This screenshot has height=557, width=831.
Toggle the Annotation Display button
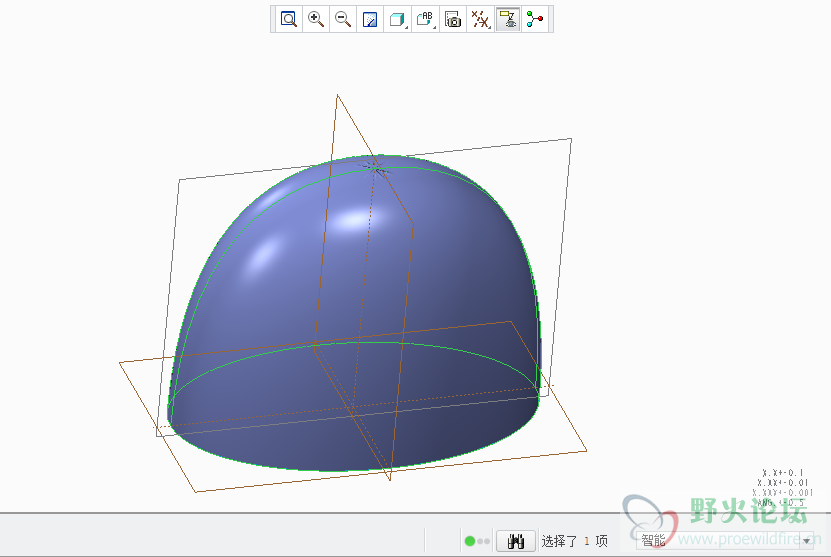click(508, 19)
